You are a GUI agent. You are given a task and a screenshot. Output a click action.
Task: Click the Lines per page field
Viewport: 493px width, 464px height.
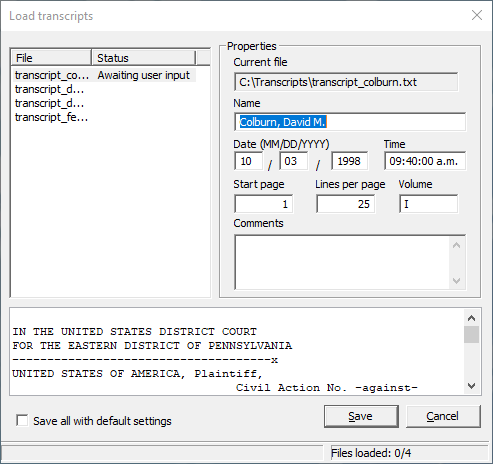pyautogui.click(x=346, y=204)
